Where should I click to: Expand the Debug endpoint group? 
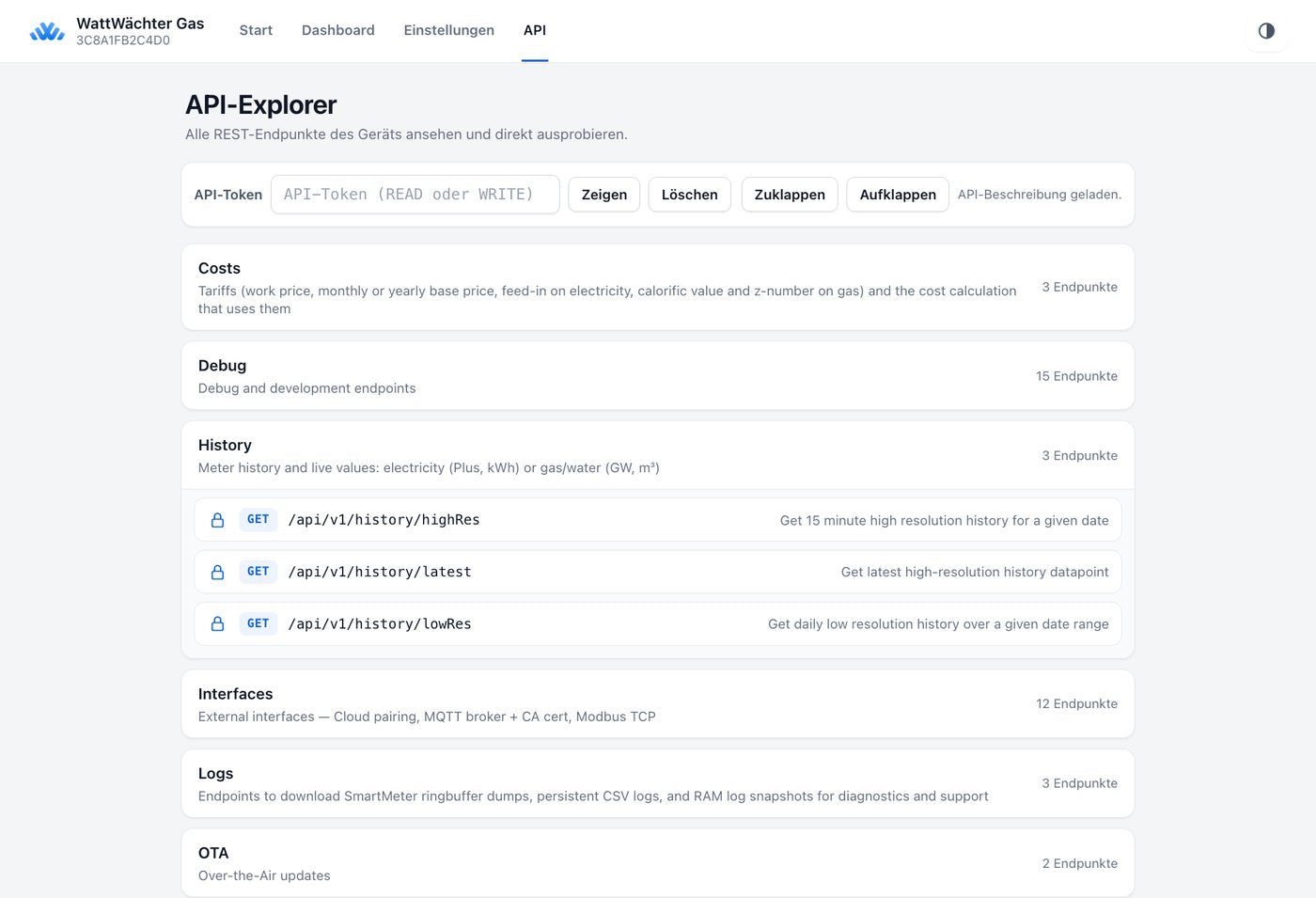click(658, 375)
